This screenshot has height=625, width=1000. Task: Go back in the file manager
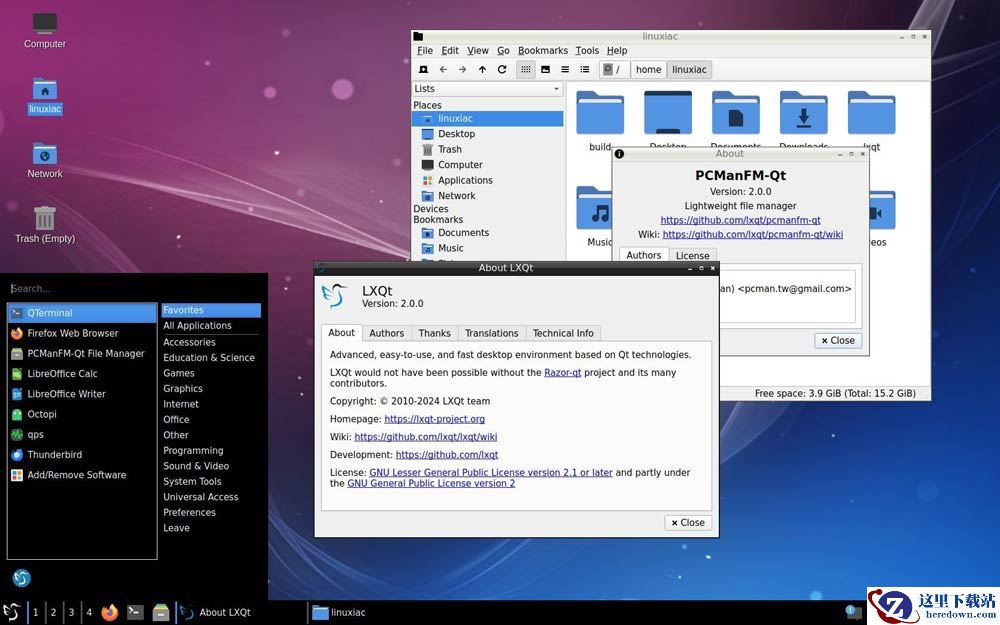pyautogui.click(x=443, y=70)
